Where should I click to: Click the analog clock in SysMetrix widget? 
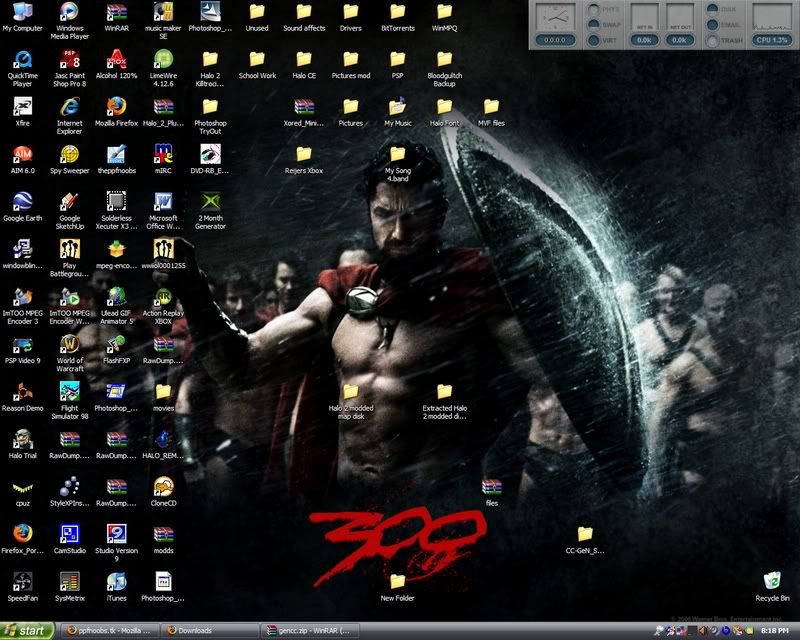click(x=555, y=17)
